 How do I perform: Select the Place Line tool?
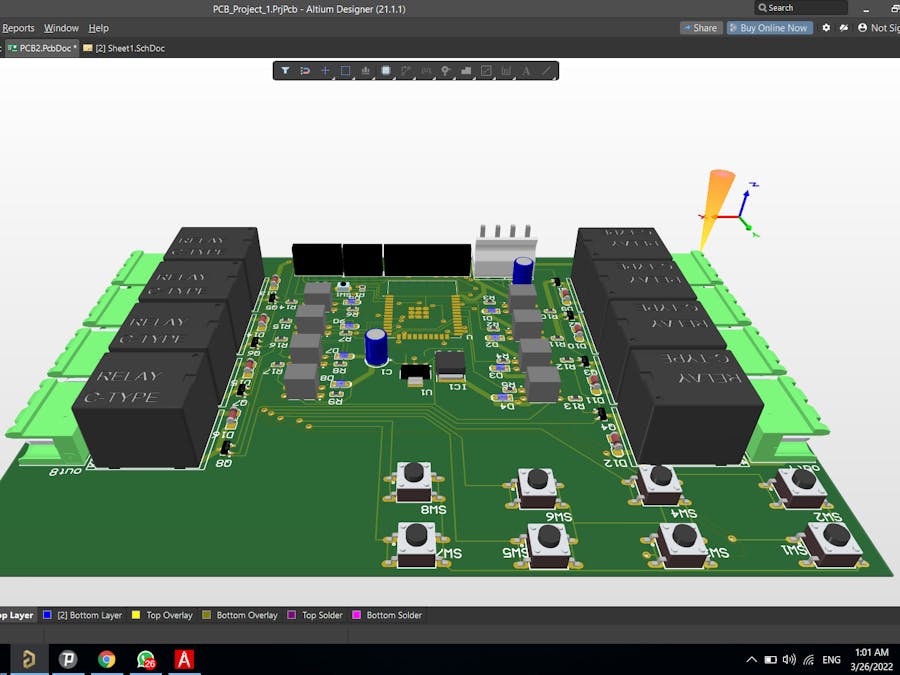[x=546, y=71]
